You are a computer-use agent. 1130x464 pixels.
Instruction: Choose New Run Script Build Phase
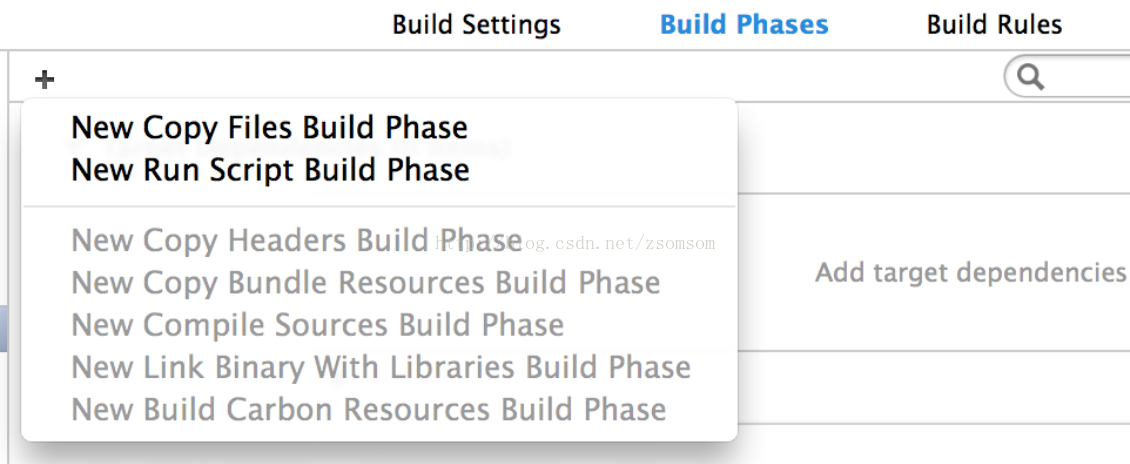(x=270, y=170)
